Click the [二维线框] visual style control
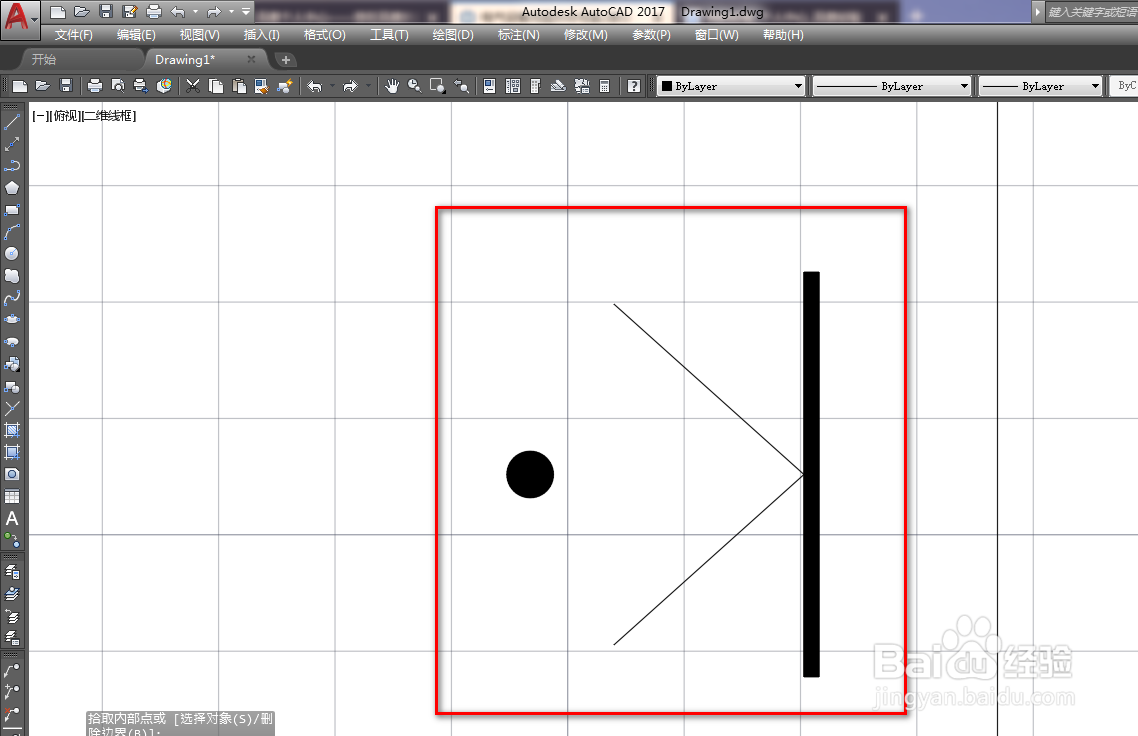The height and width of the screenshot is (736, 1138). [108, 115]
